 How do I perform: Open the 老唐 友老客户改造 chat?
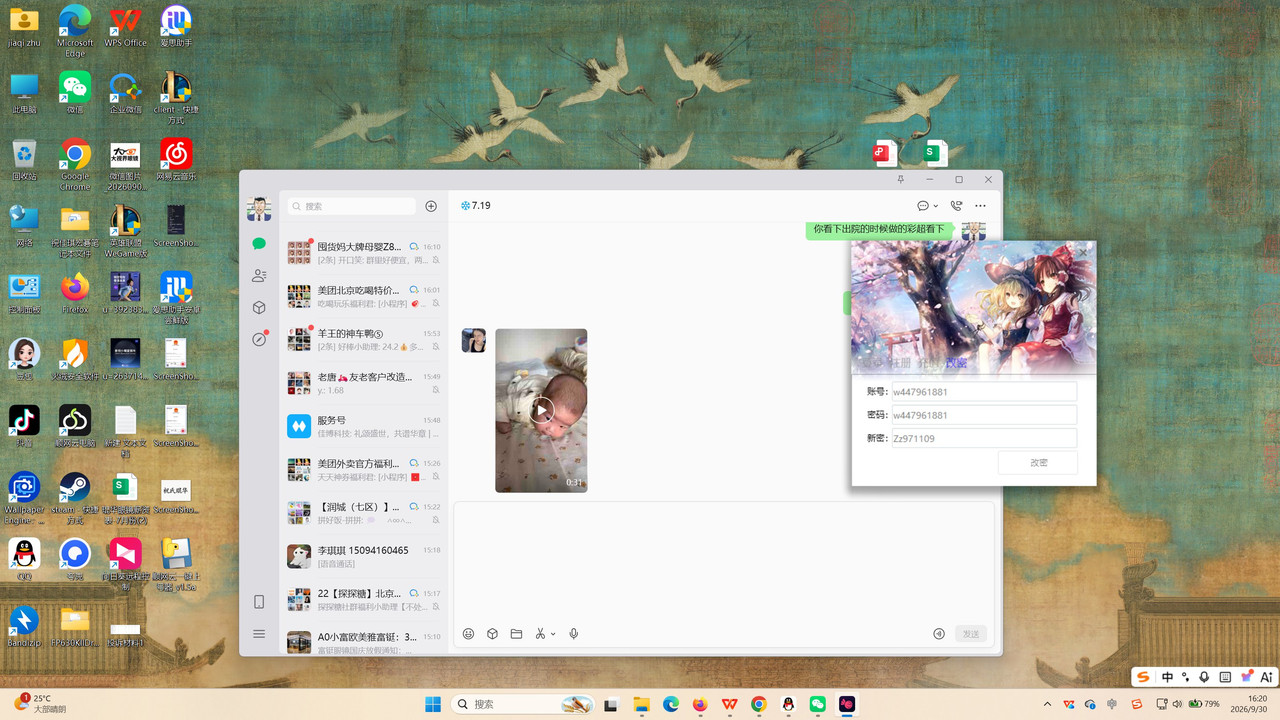[x=363, y=383]
